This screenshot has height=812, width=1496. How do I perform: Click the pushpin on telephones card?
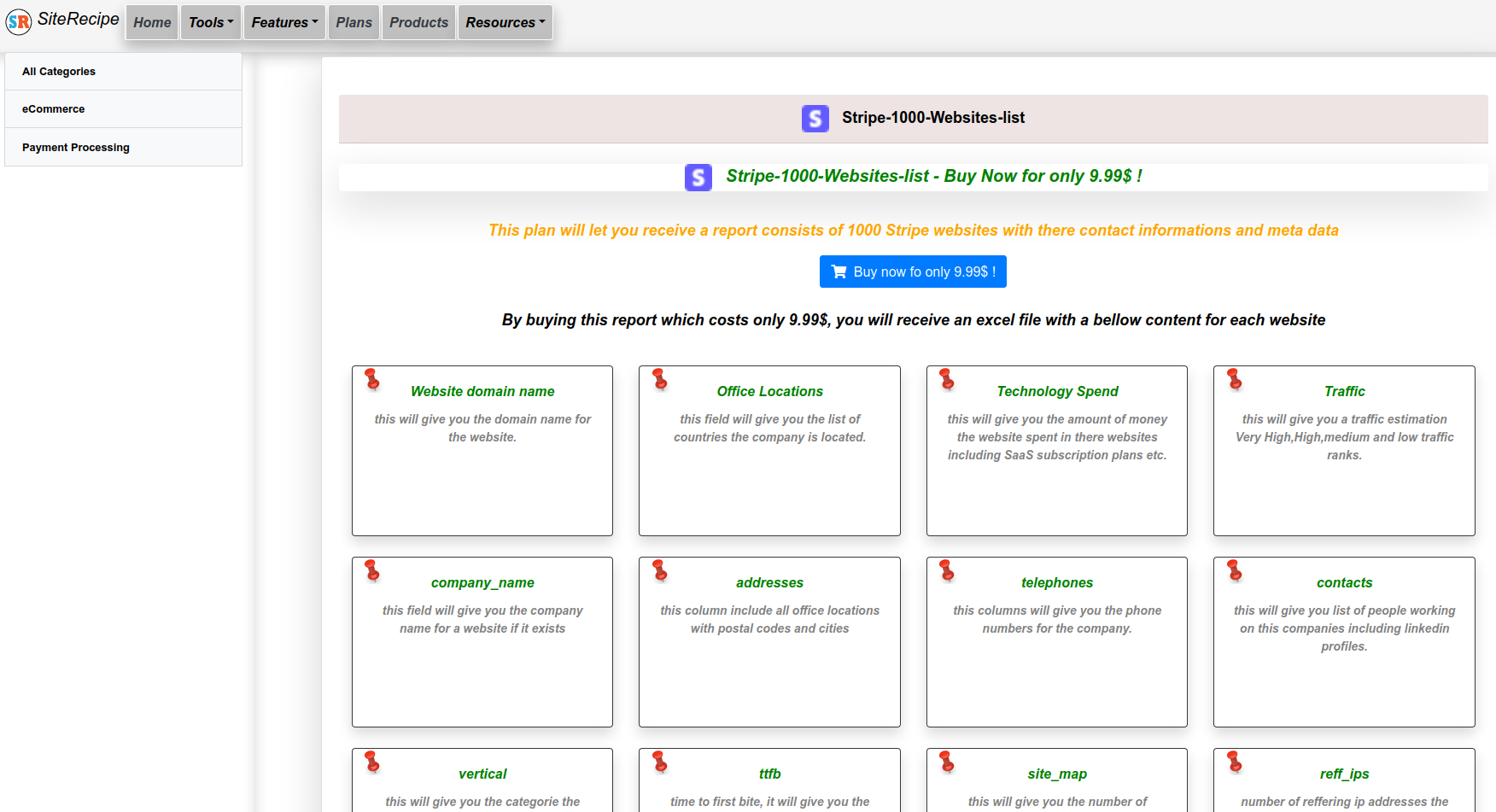click(x=947, y=570)
